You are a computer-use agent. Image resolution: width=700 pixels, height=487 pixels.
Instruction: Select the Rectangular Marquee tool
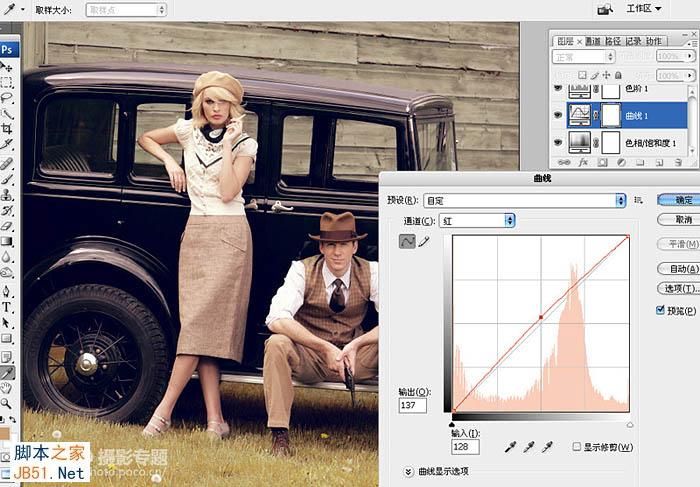7,82
